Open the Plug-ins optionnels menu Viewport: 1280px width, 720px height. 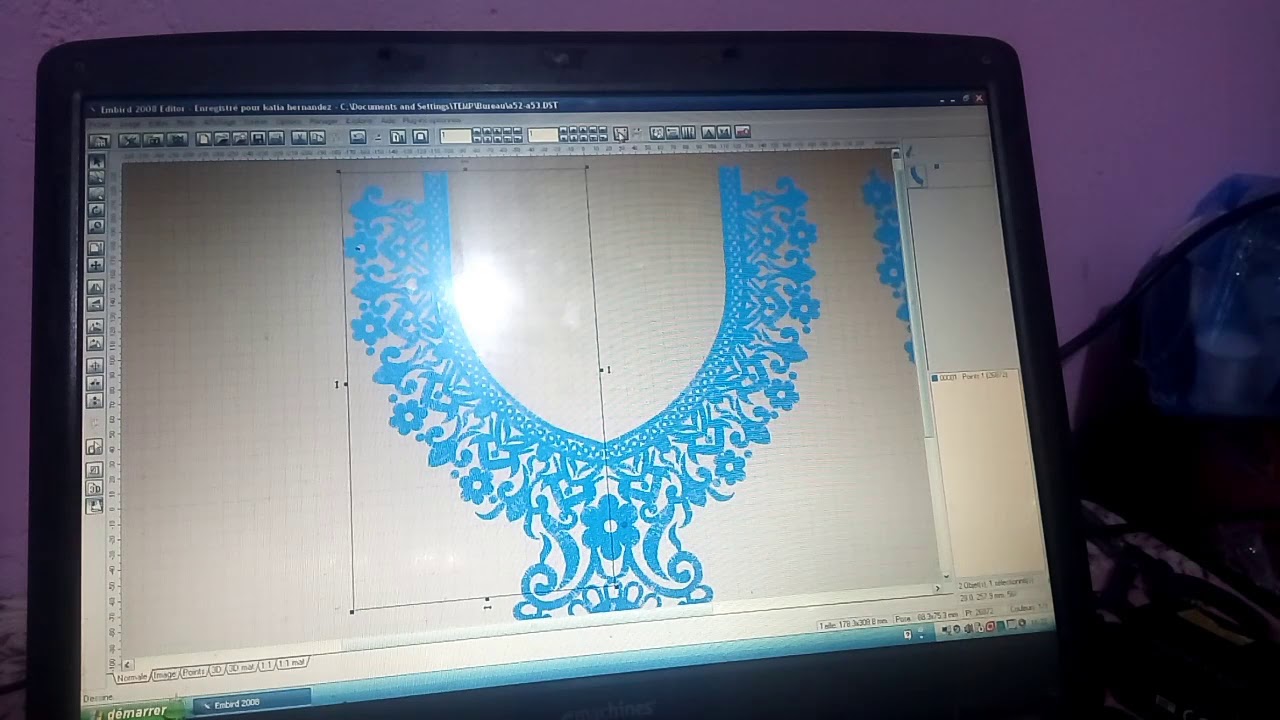click(431, 121)
